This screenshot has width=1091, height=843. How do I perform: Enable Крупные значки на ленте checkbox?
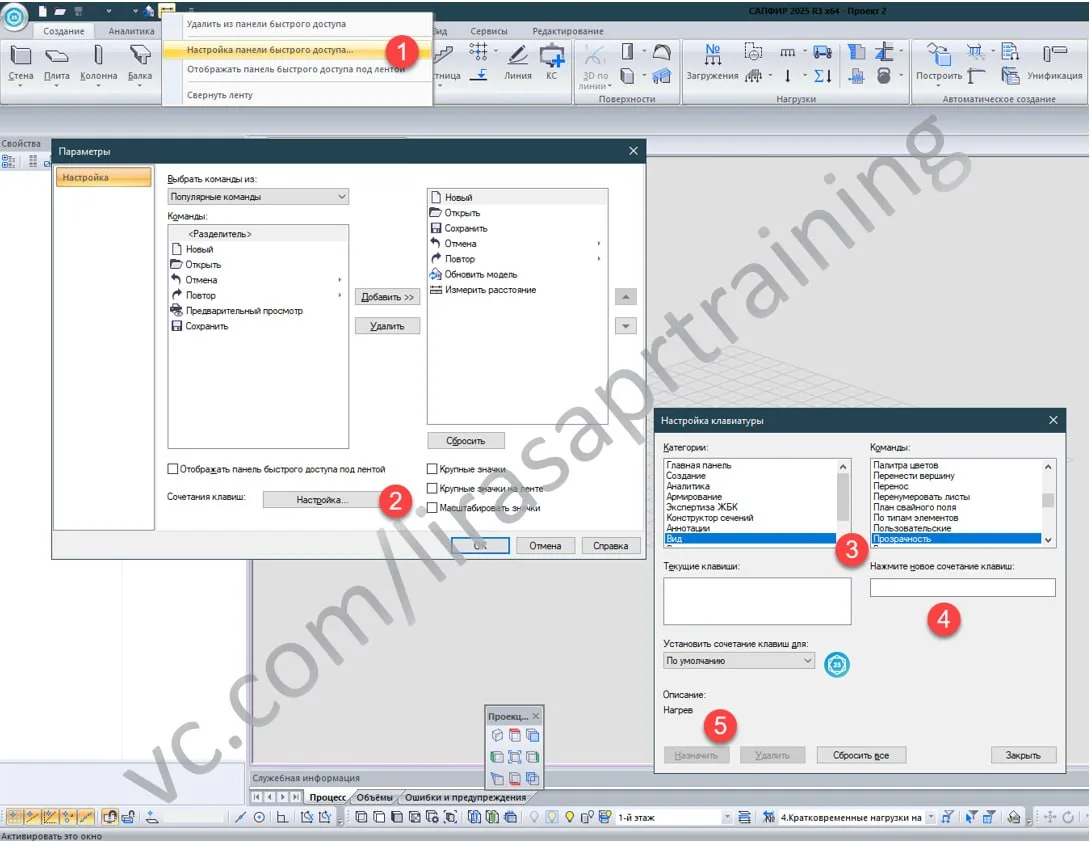point(432,488)
